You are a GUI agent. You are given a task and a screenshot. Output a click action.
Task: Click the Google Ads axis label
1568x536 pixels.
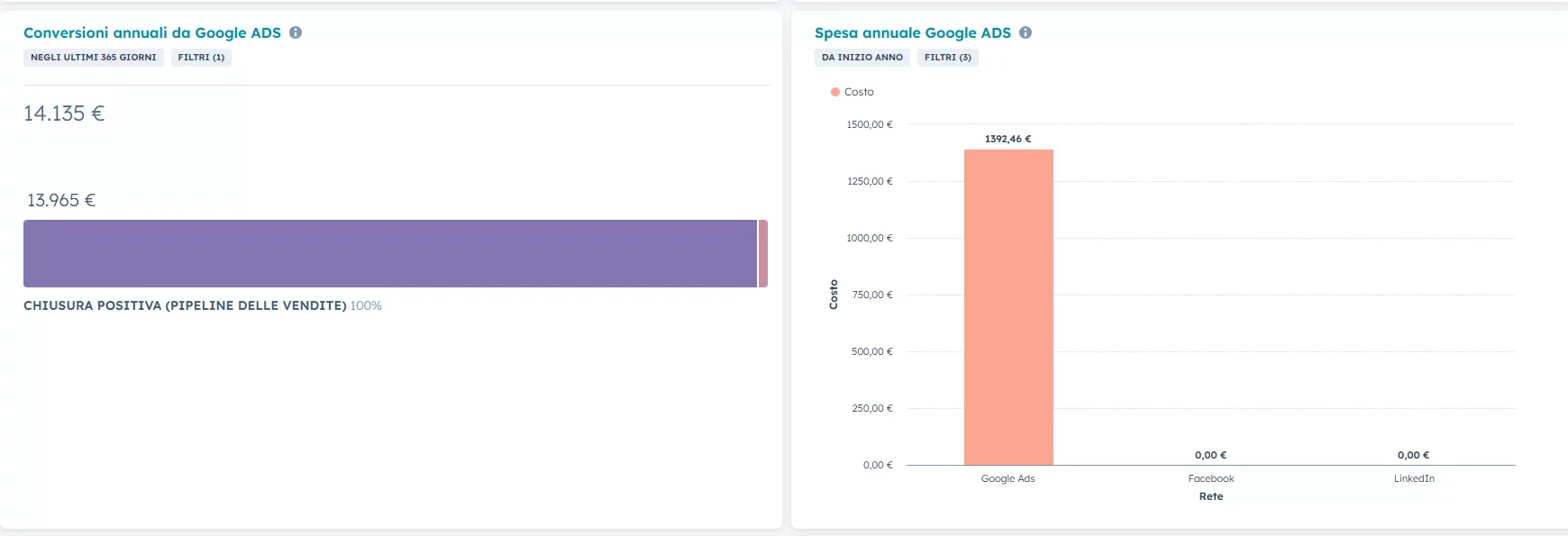pyautogui.click(x=1007, y=478)
